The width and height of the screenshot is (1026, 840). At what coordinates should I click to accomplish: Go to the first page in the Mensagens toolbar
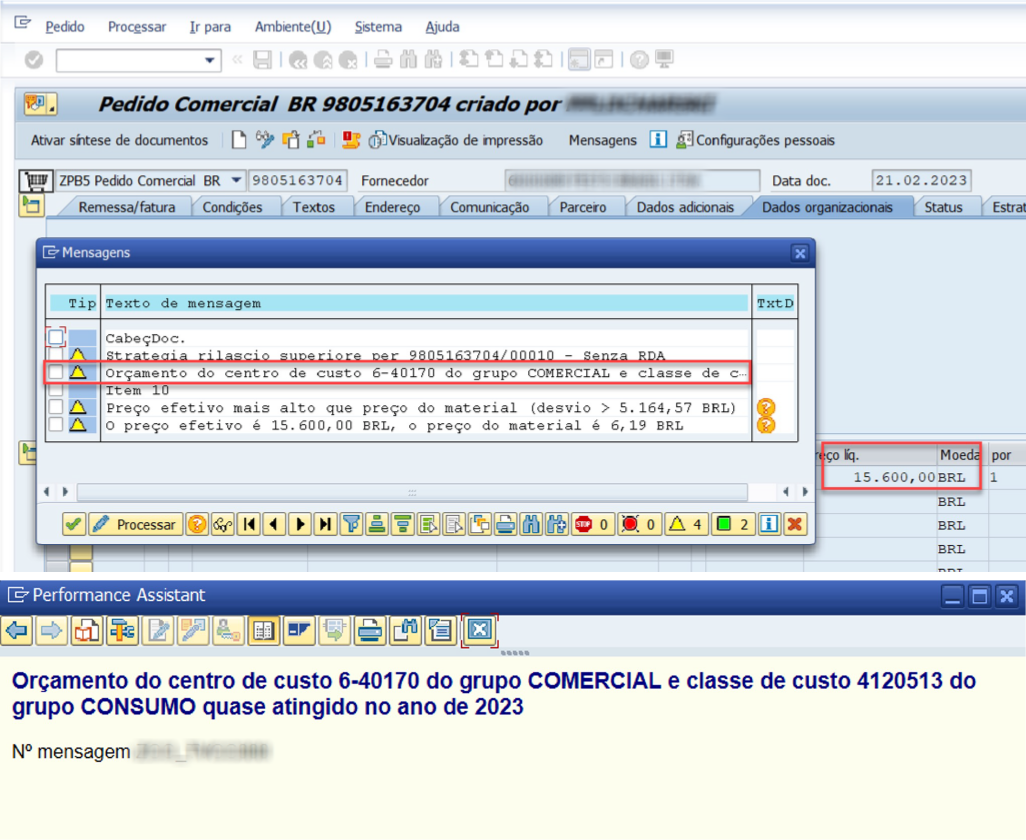point(249,524)
